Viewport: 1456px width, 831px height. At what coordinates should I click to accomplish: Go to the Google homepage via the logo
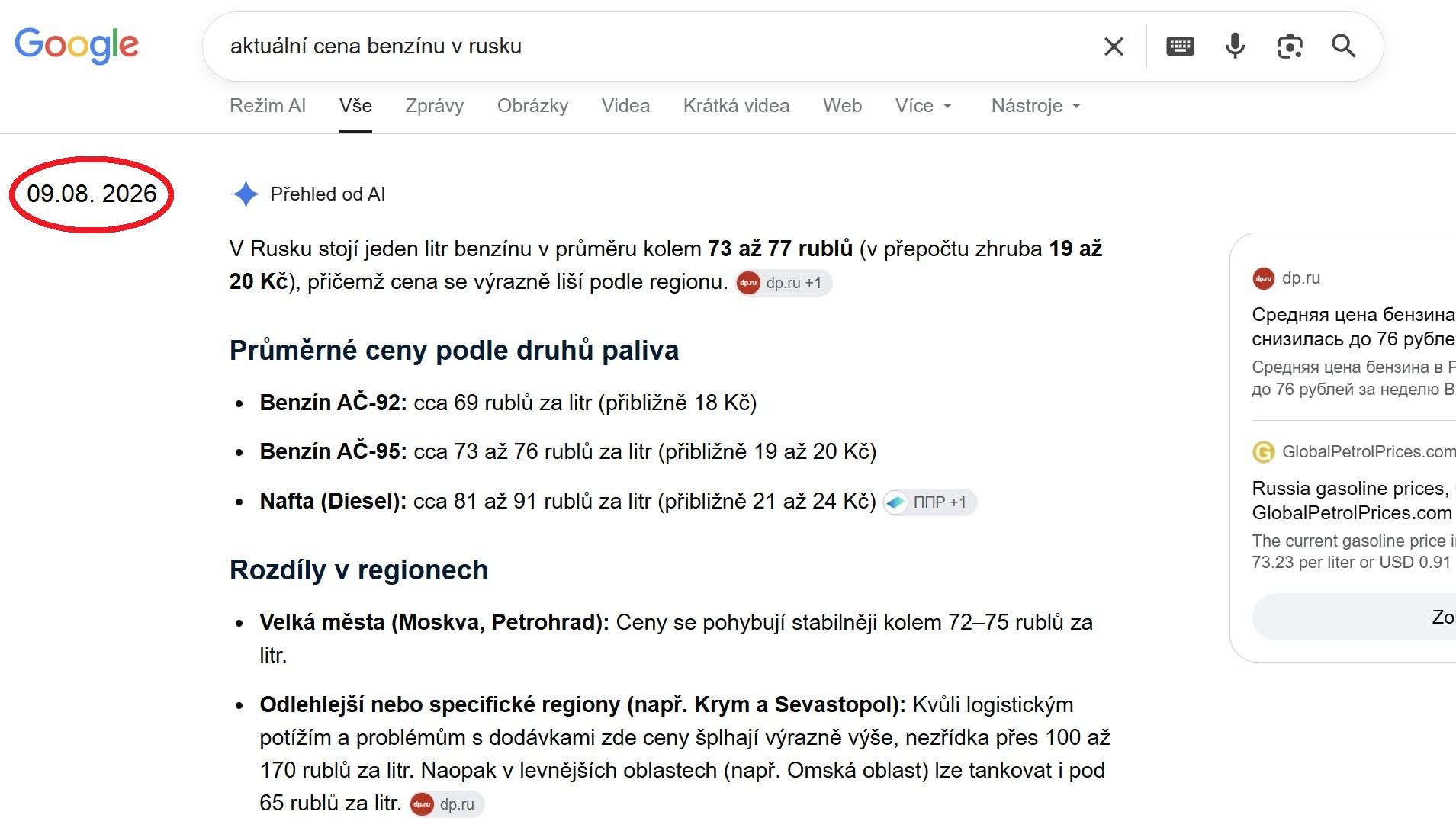point(77,45)
